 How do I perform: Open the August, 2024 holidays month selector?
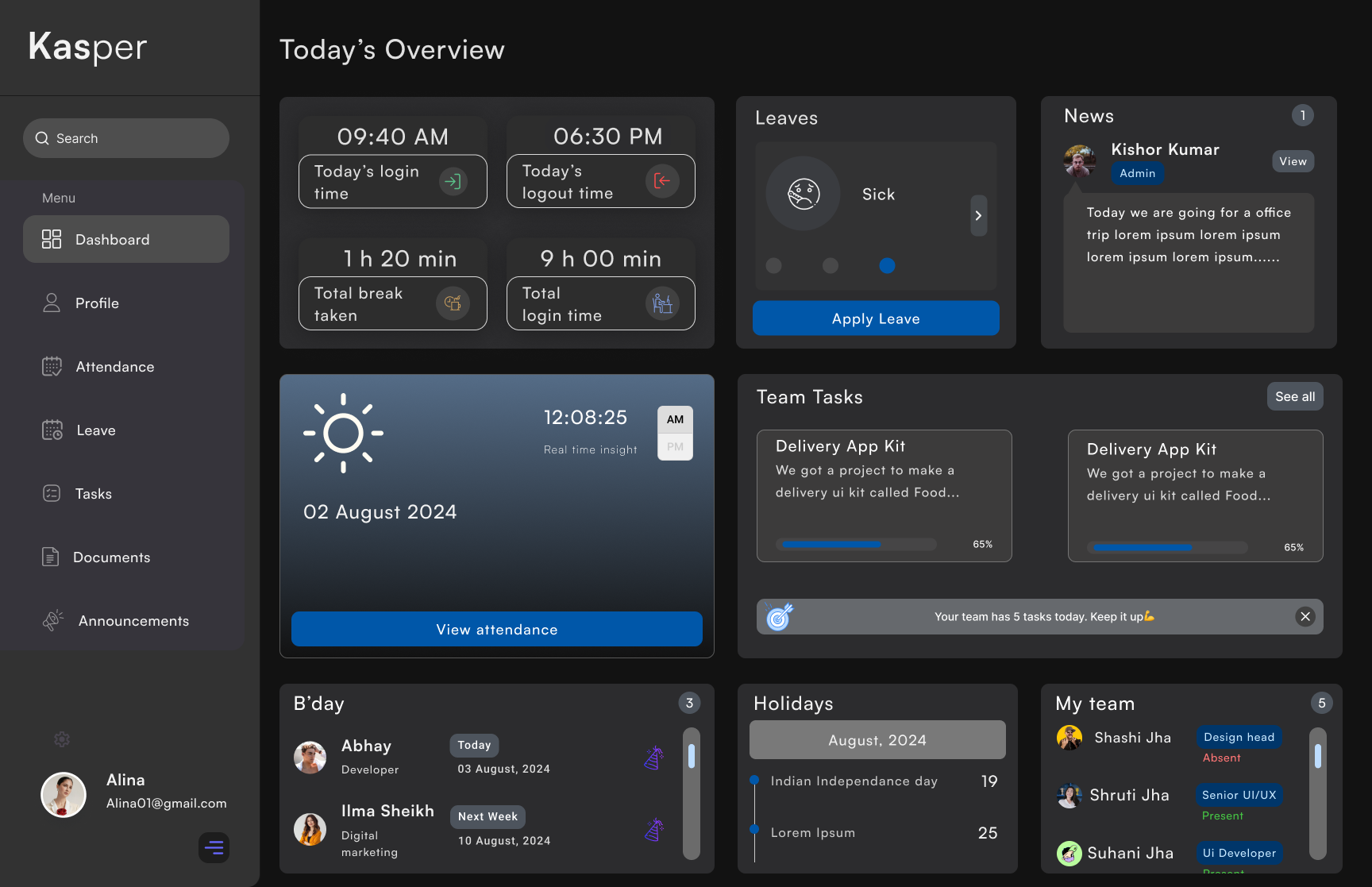[877, 740]
